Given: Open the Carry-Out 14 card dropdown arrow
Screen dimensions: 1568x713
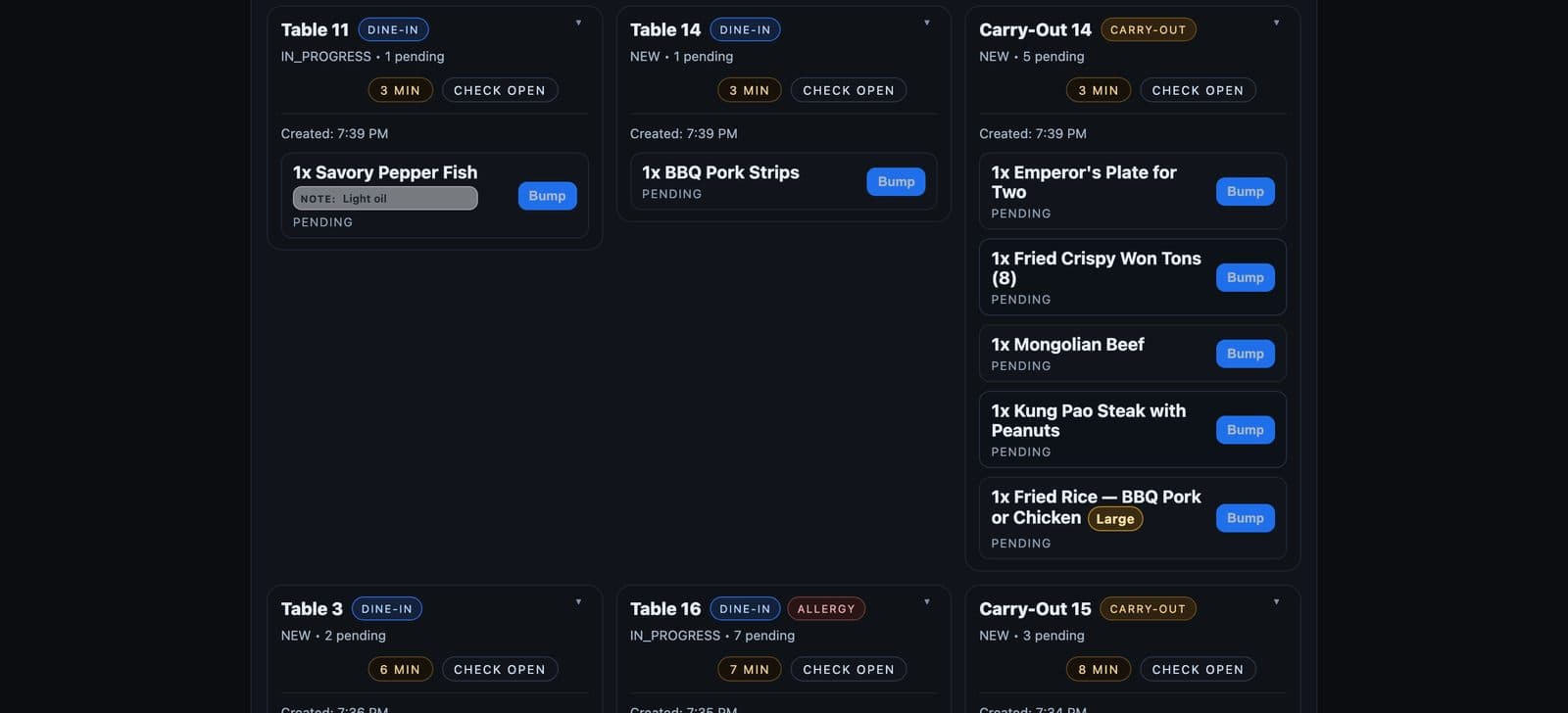Looking at the screenshot, I should coord(1276,23).
